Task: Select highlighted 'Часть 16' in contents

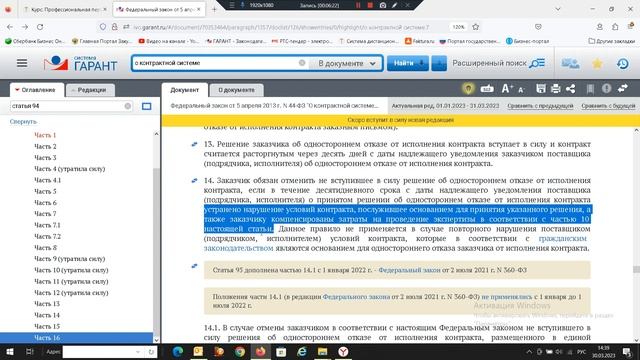Action: pos(76,338)
